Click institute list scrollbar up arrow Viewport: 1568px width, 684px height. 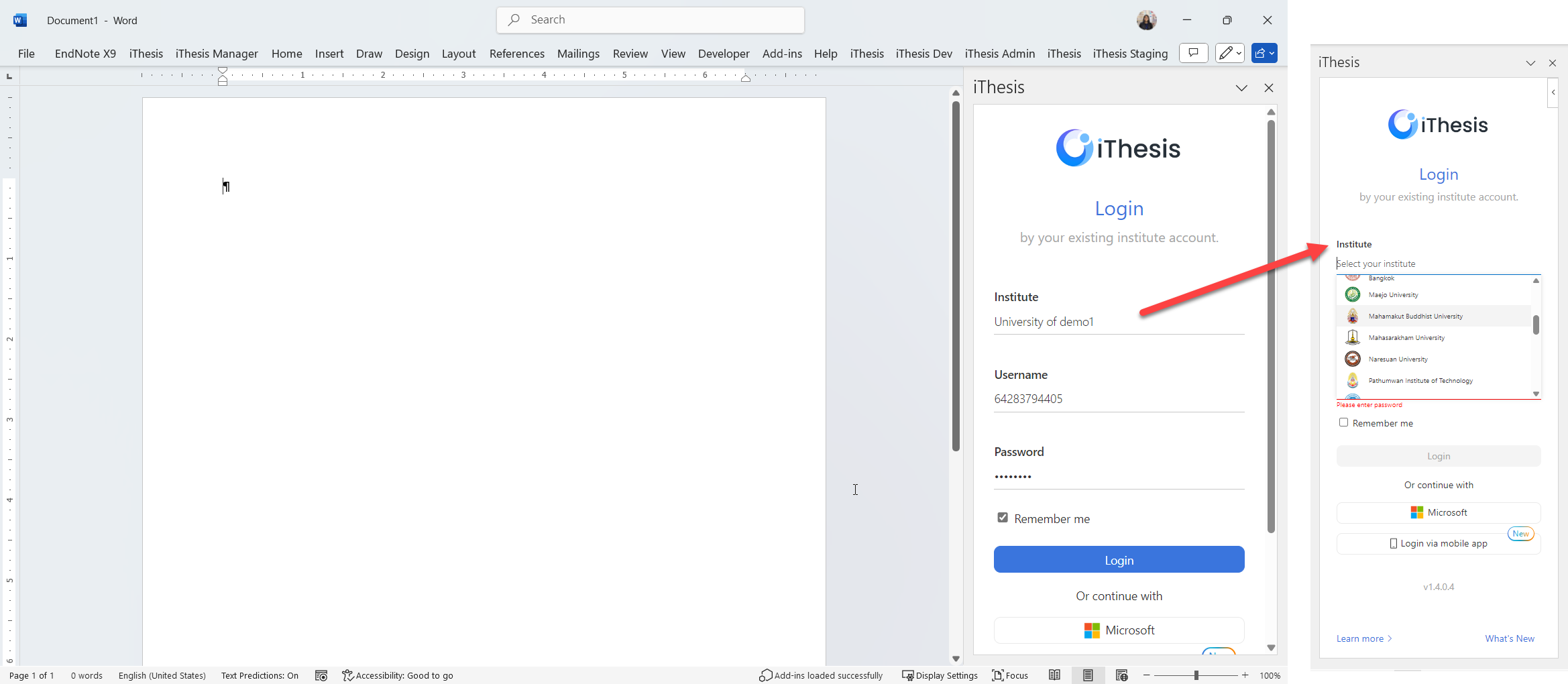[x=1536, y=280]
